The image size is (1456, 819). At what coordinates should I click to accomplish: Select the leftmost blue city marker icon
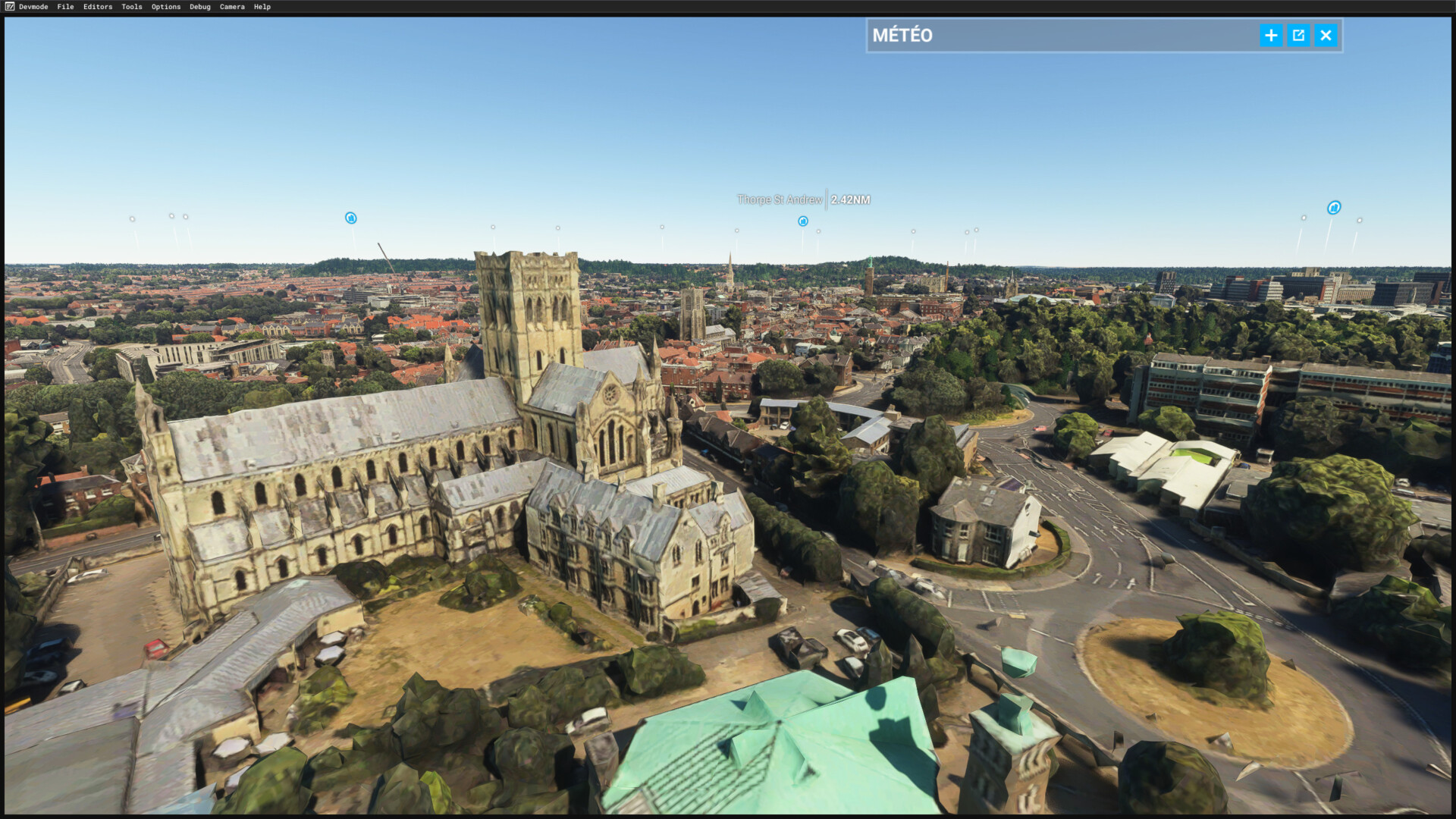click(351, 218)
